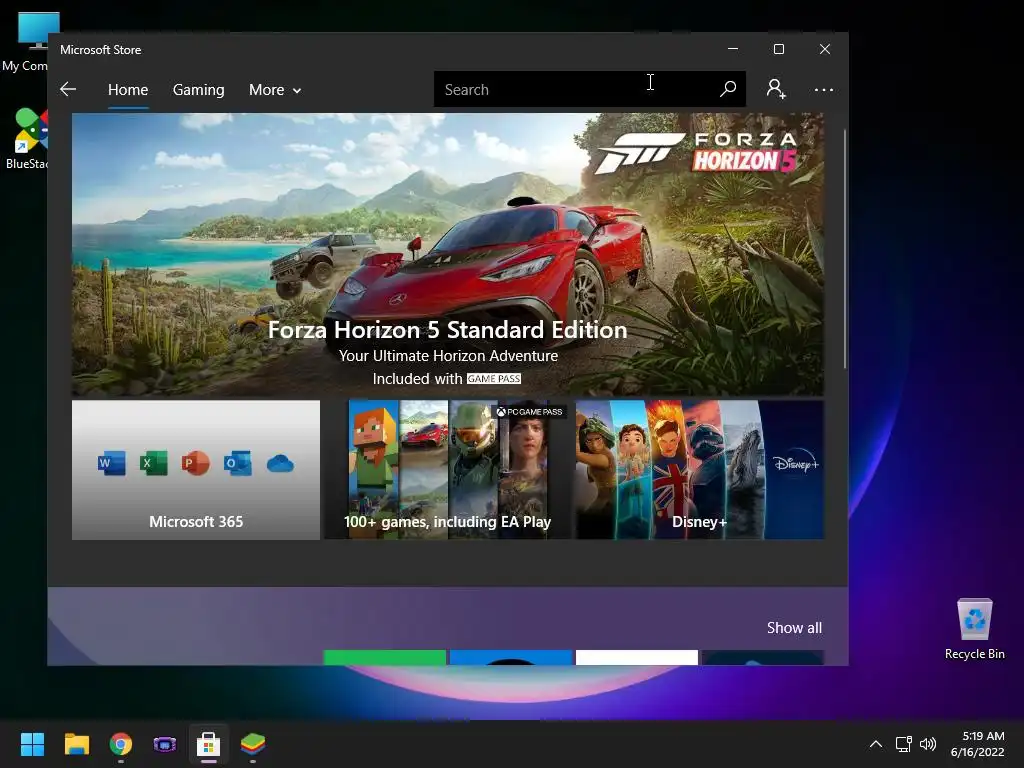Maximize the Microsoft Store window

coord(778,49)
